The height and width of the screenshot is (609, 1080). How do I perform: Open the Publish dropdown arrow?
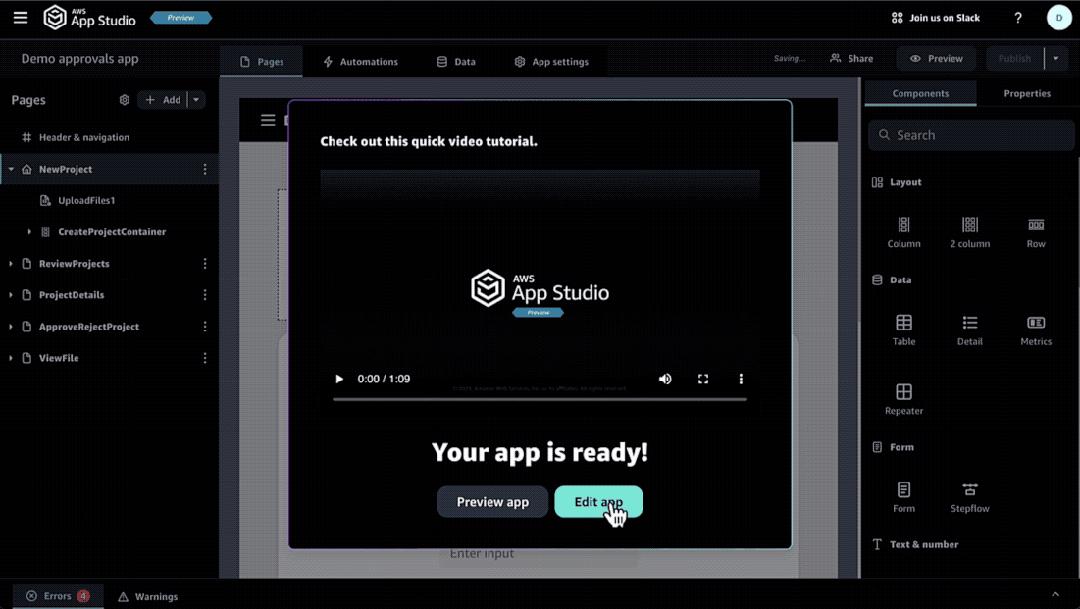pyautogui.click(x=1055, y=59)
